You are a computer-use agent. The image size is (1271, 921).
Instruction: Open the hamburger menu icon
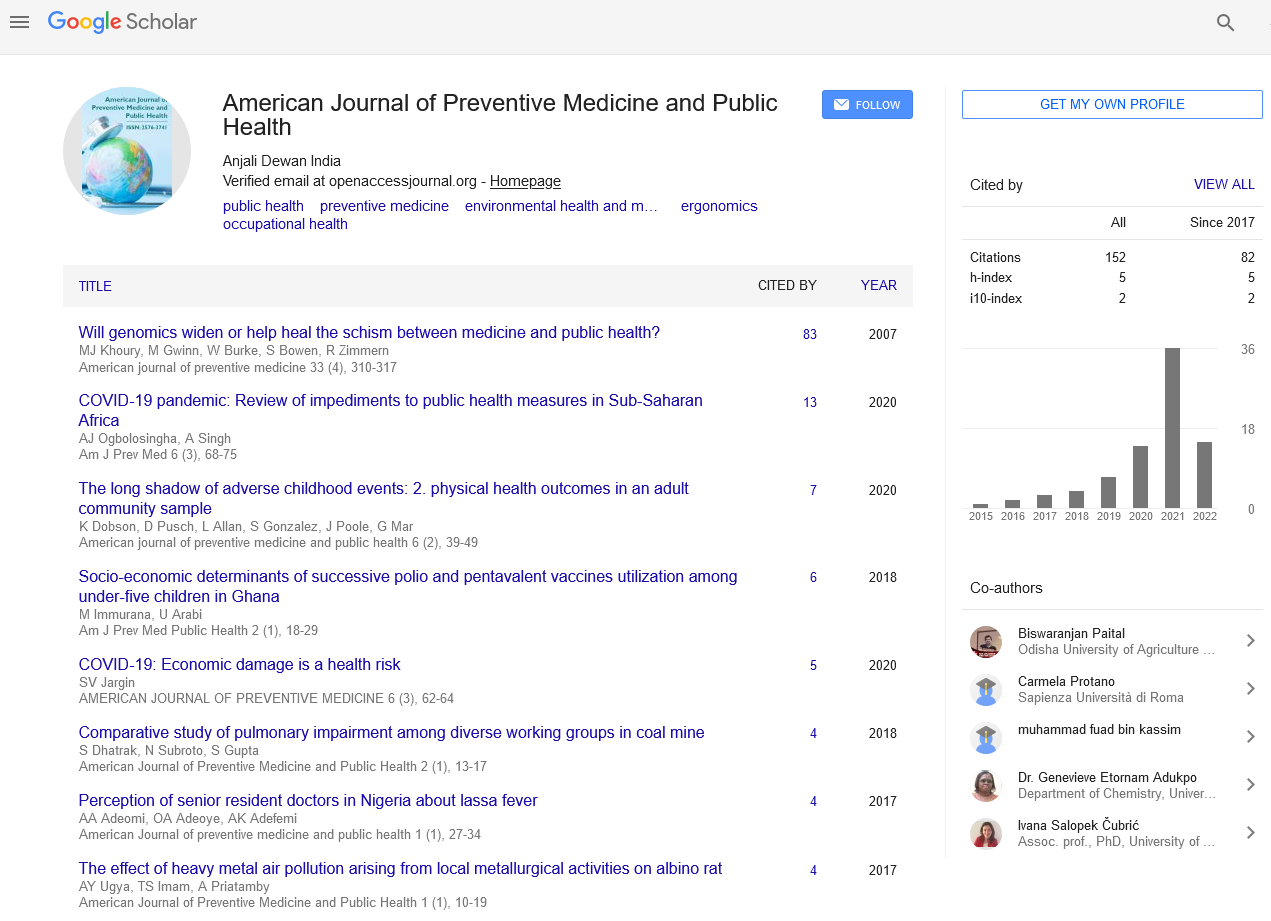(19, 22)
